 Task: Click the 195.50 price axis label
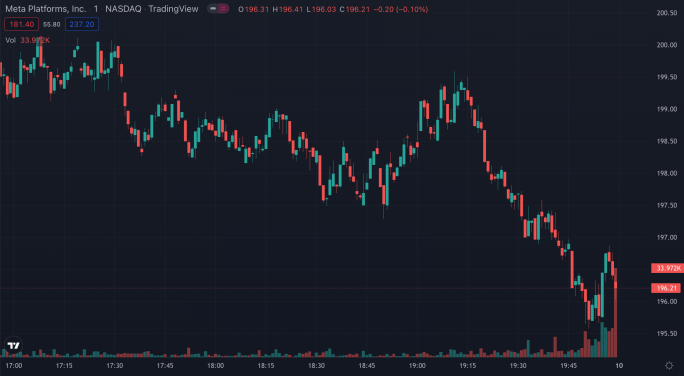coord(667,334)
